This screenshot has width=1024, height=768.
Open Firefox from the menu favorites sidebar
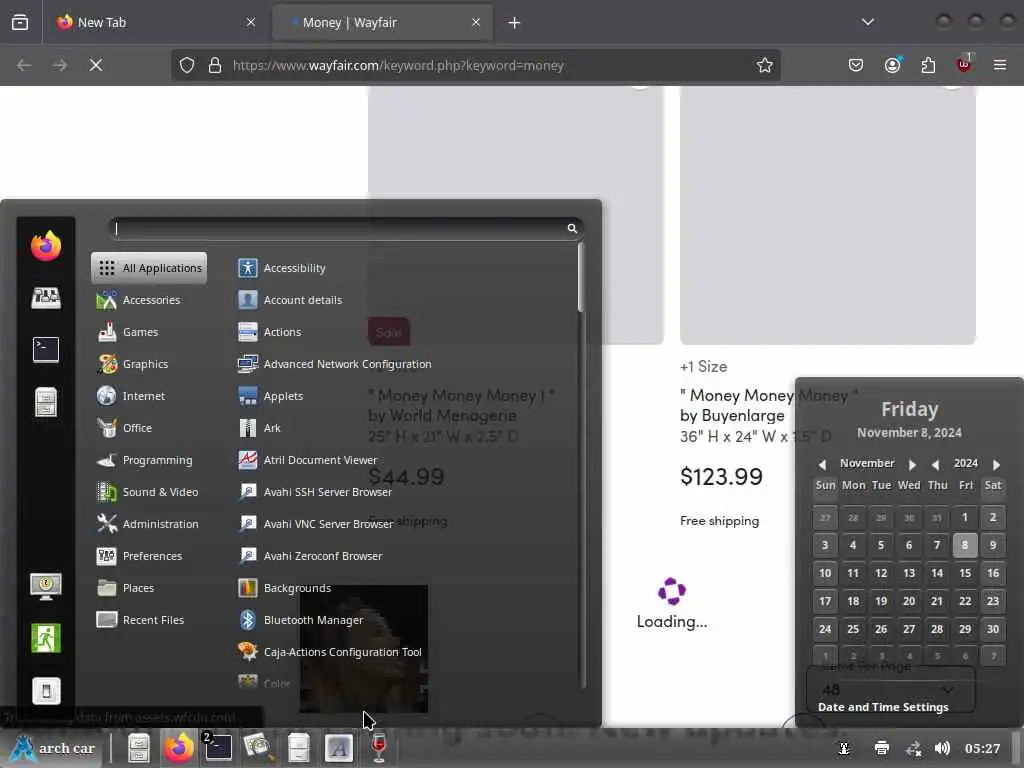pos(46,246)
